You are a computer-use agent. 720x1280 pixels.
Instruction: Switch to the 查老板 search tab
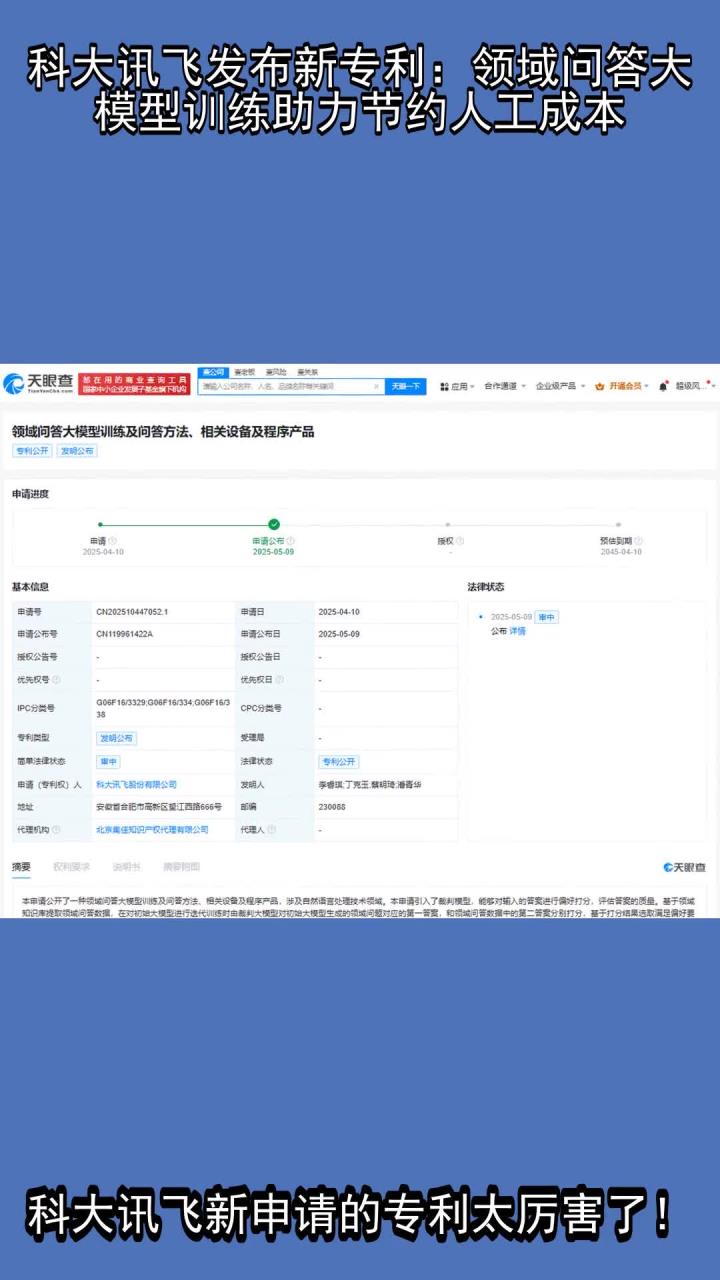point(245,372)
